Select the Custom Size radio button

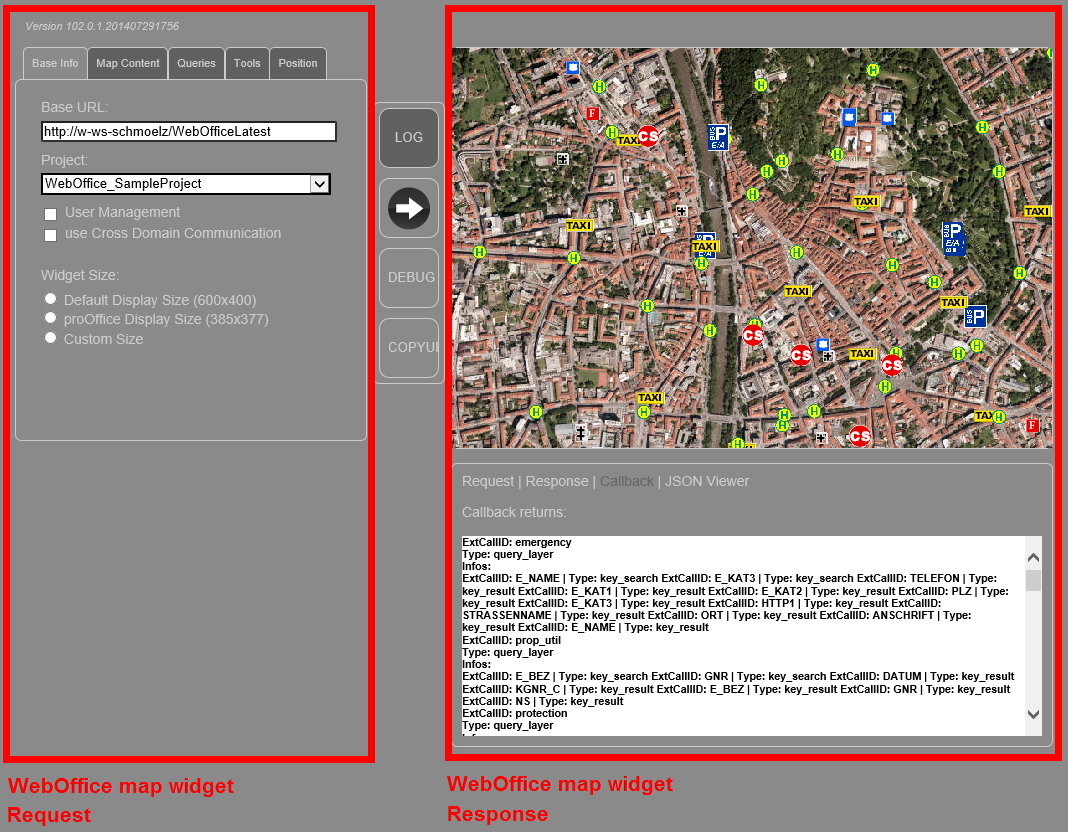(50, 337)
